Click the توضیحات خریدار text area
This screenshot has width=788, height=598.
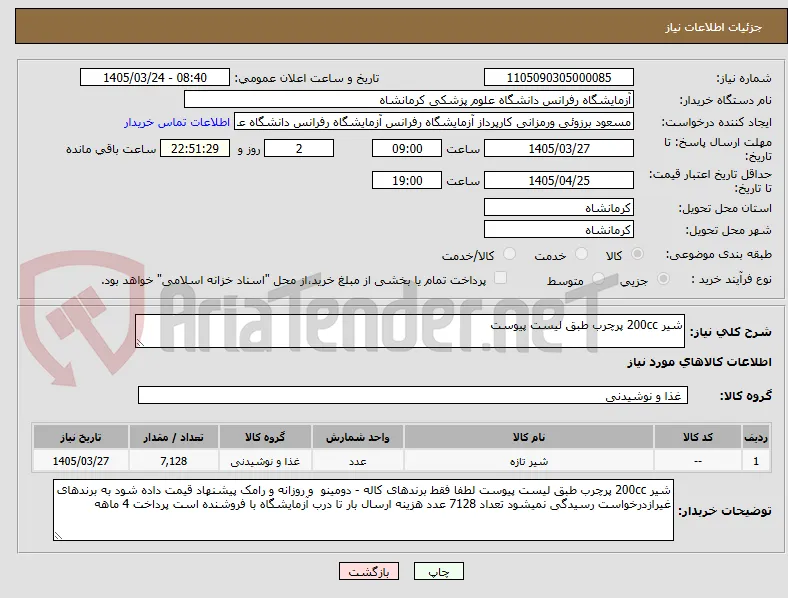[x=363, y=510]
